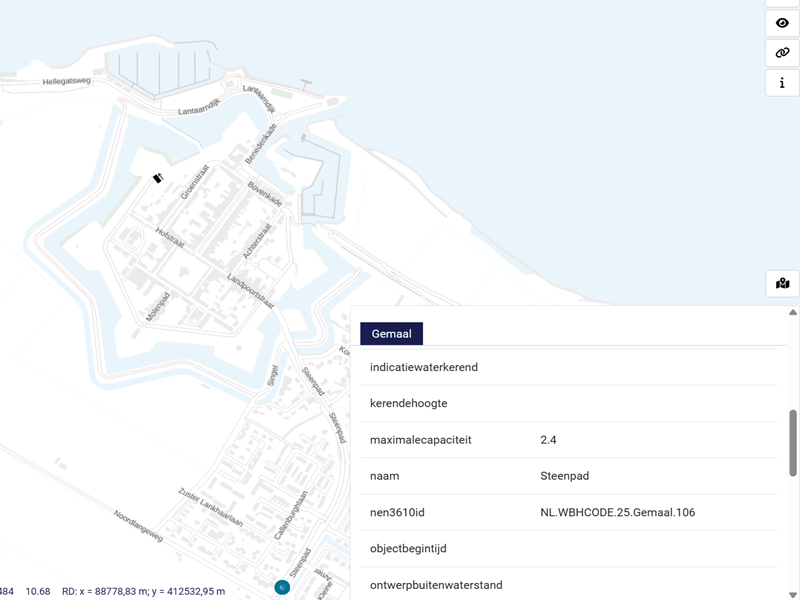800x600 pixels.
Task: Click the RD coordinates readout
Action: point(143,591)
